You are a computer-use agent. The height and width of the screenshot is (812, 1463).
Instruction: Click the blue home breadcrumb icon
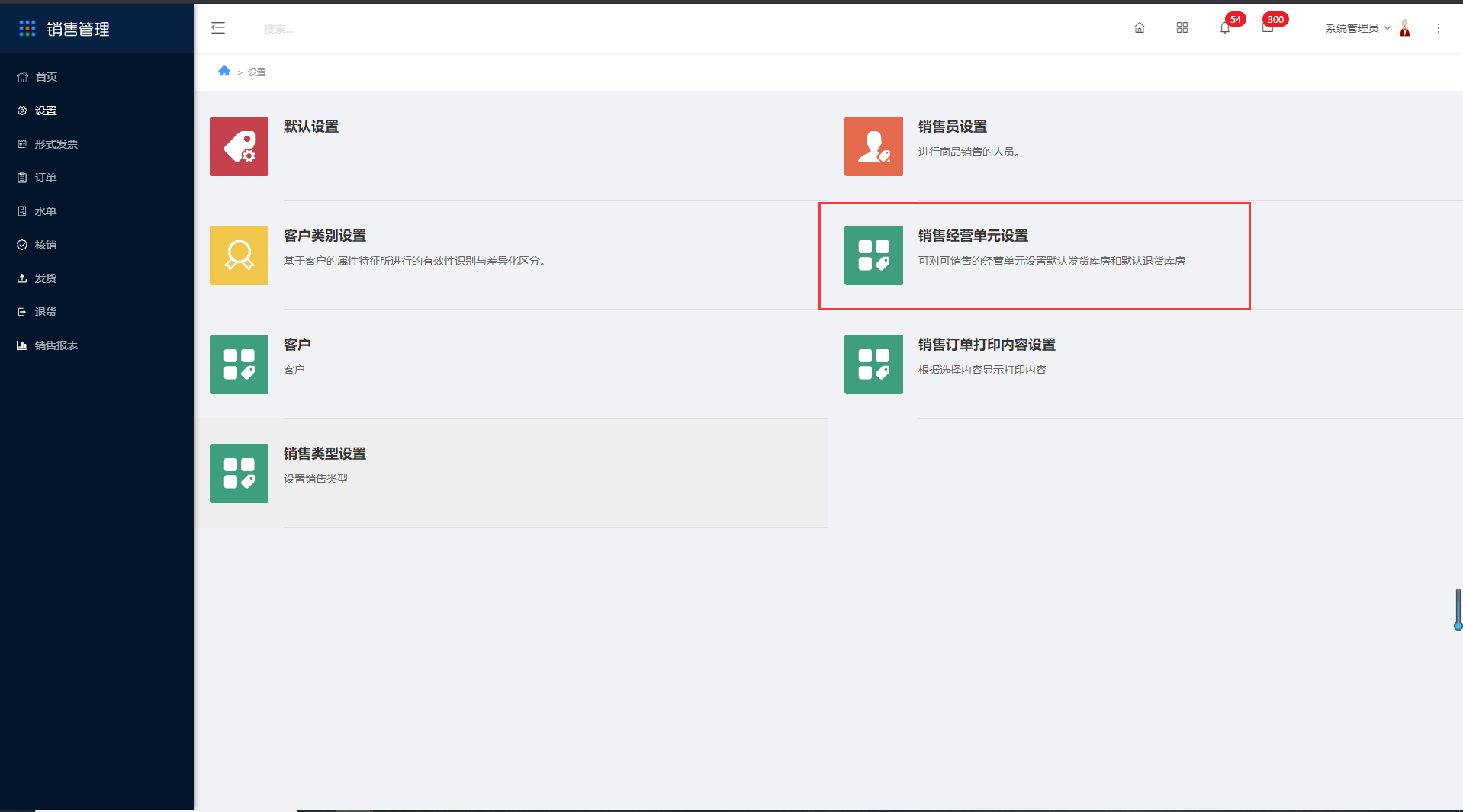click(224, 71)
